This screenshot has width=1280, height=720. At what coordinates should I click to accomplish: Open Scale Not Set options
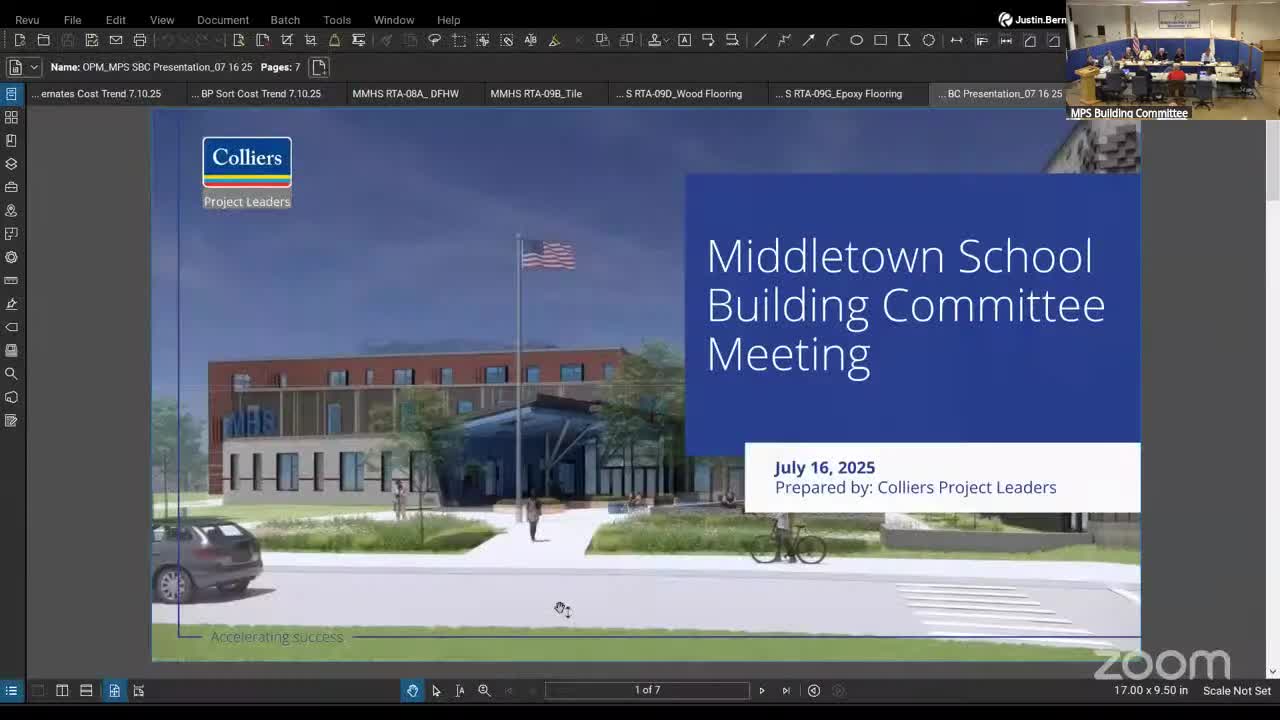pyautogui.click(x=1236, y=690)
